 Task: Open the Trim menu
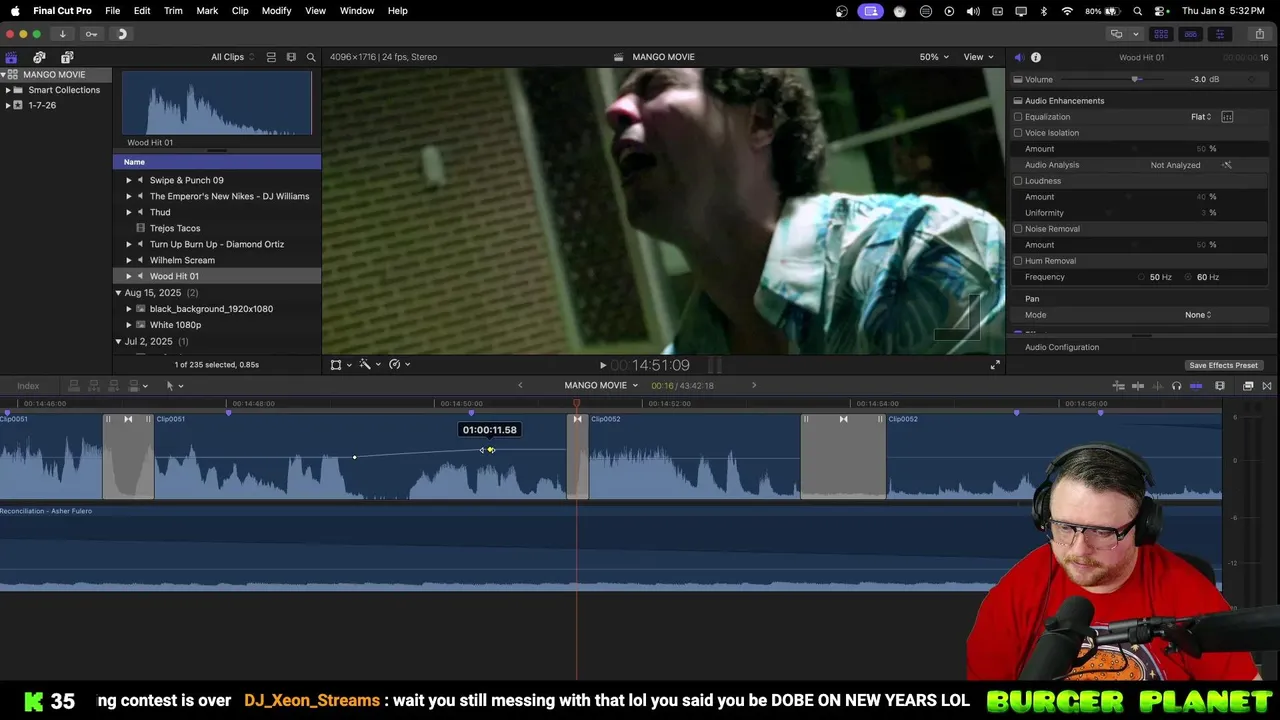(x=173, y=11)
